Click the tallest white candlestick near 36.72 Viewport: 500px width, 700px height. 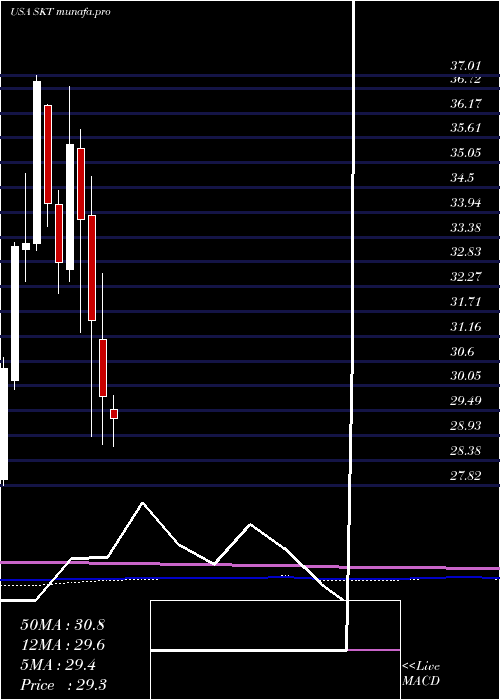click(37, 162)
